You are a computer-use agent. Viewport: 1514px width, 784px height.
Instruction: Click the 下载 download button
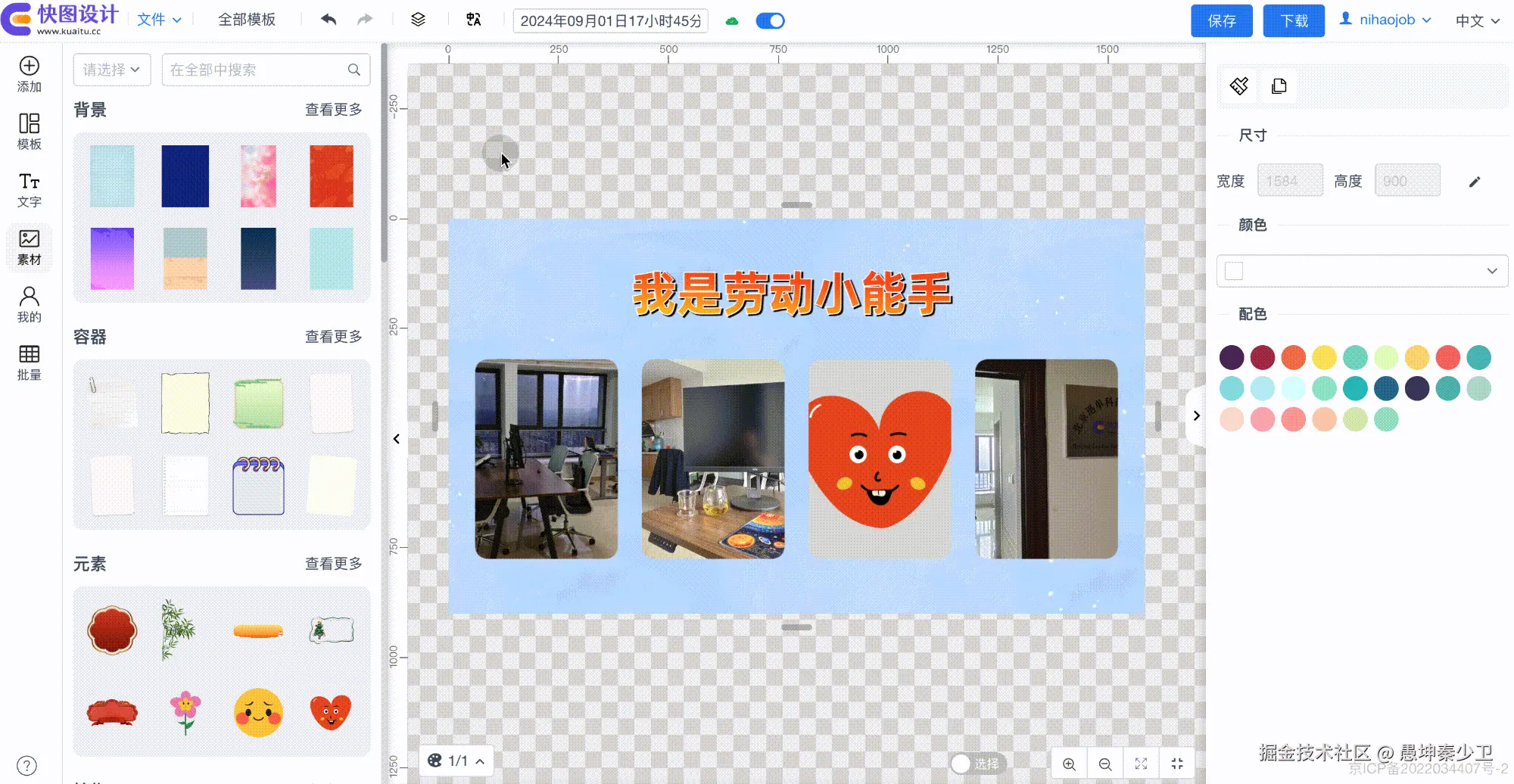point(1294,20)
